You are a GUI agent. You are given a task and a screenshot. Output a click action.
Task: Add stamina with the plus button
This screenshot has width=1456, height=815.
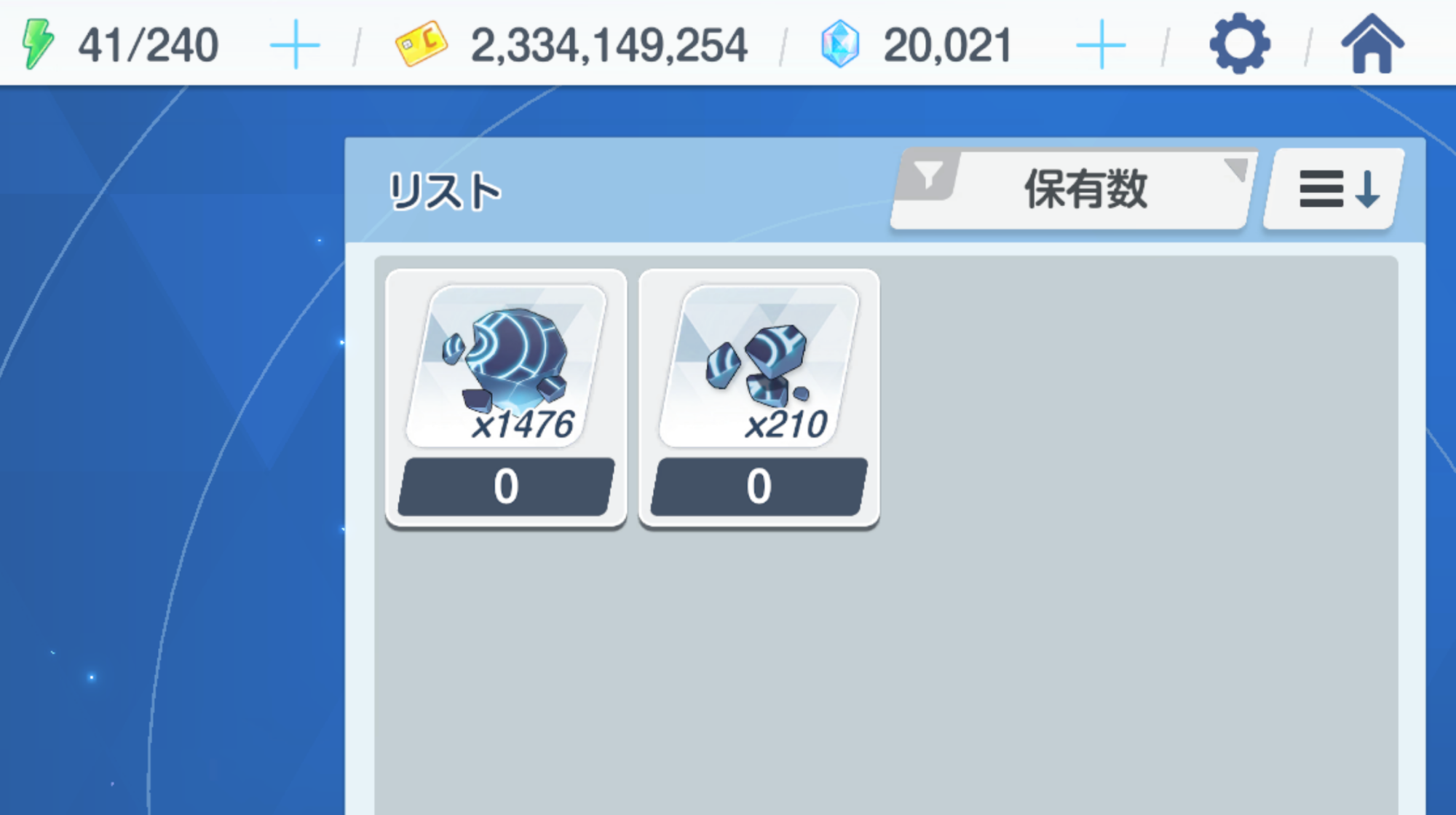[295, 45]
